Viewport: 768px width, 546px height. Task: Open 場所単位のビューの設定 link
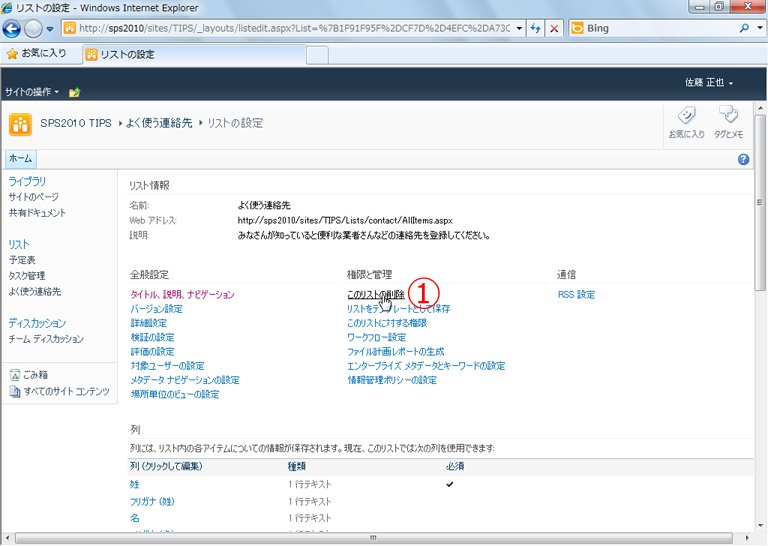pos(174,394)
